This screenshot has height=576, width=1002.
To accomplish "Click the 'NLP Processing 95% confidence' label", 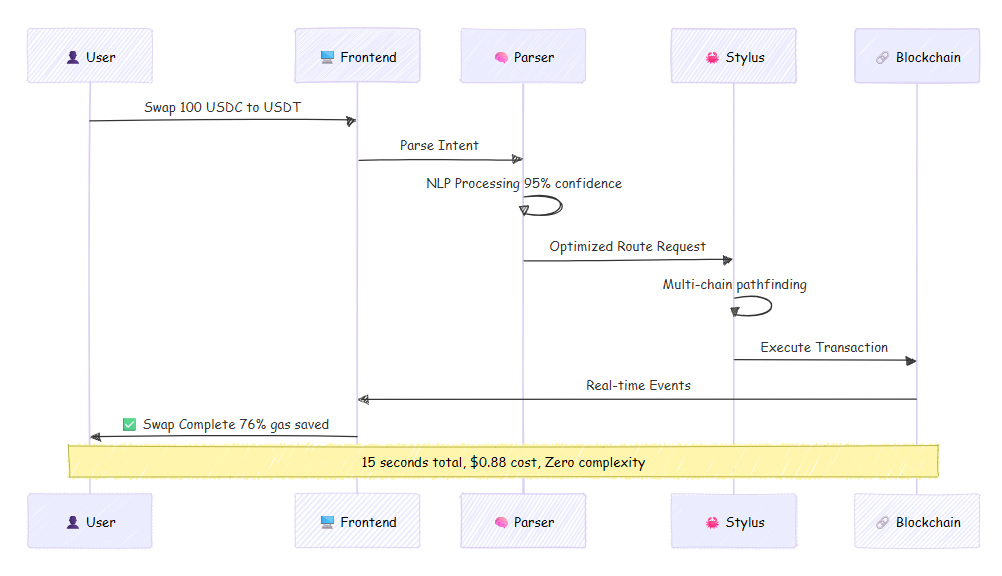I will coord(523,184).
